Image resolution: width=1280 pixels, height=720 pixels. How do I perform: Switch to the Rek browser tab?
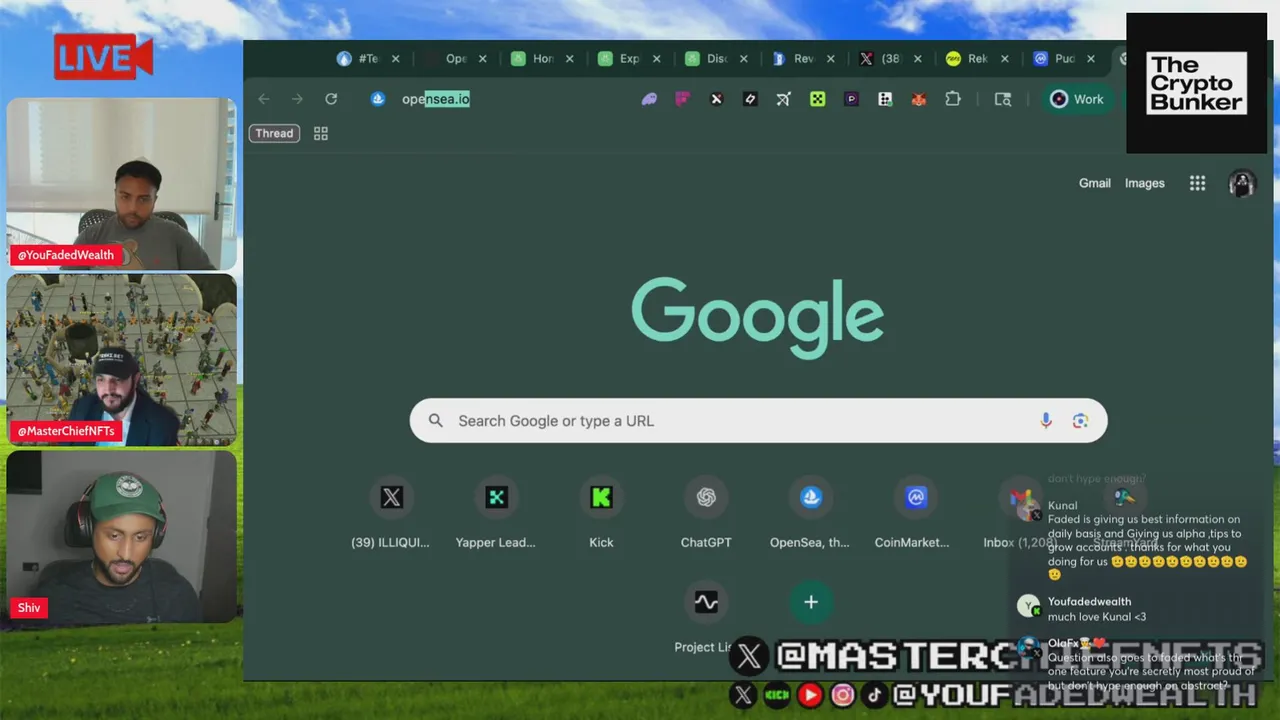pyautogui.click(x=977, y=59)
